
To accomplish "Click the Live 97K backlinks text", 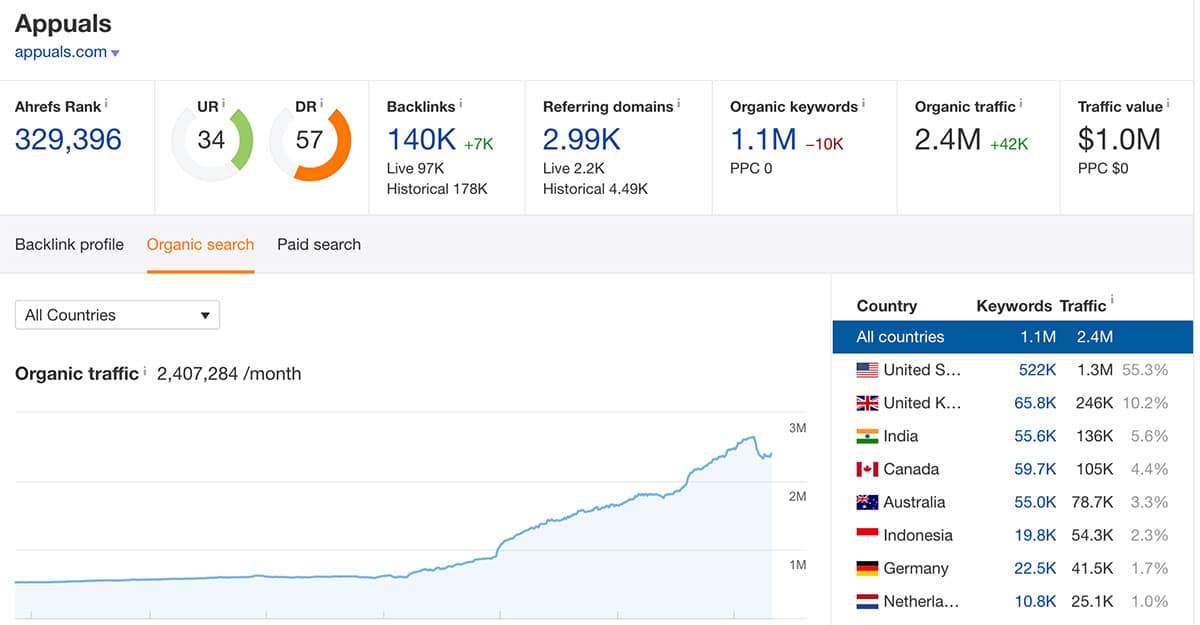I will click(416, 168).
